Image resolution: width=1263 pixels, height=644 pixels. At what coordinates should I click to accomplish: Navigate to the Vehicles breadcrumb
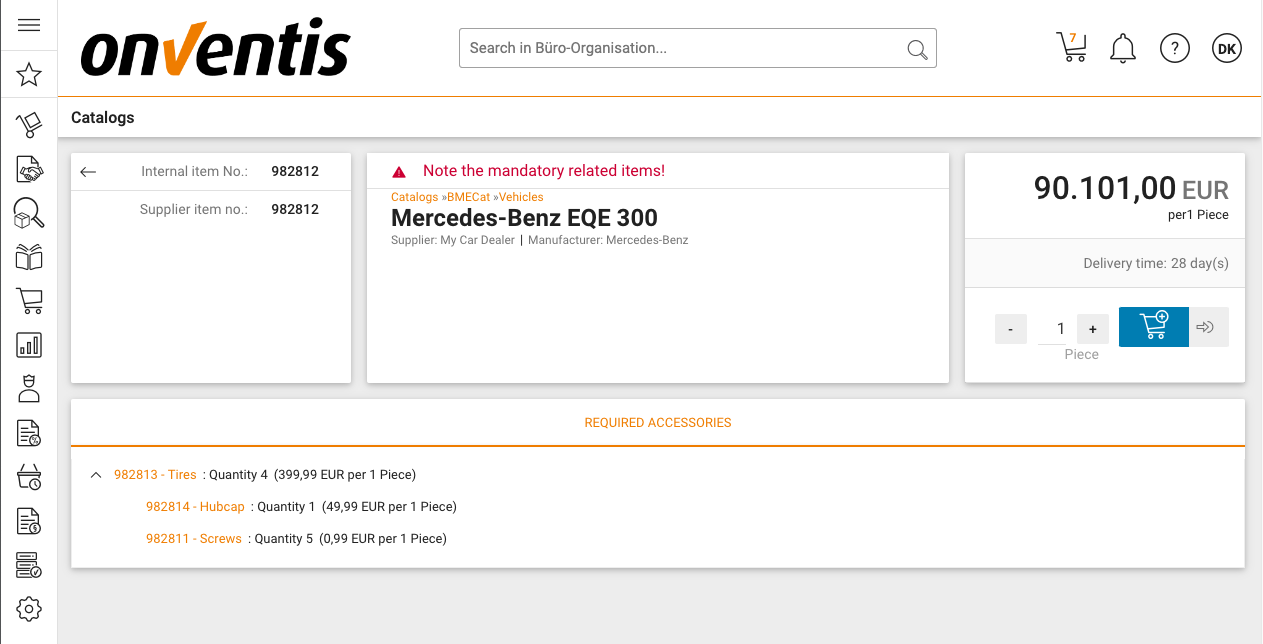tap(521, 197)
